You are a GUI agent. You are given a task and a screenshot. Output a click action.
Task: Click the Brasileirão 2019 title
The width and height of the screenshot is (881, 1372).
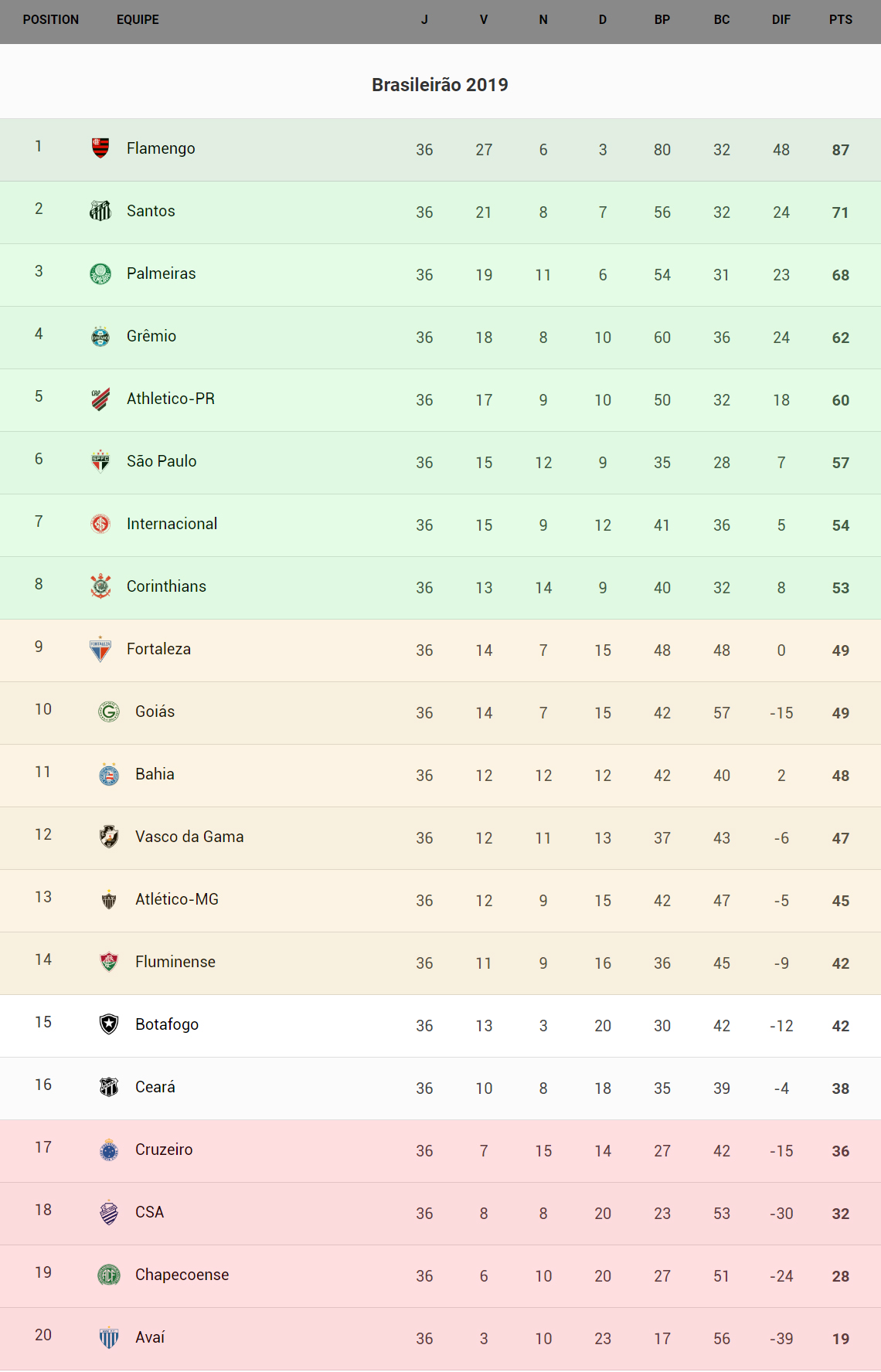pyautogui.click(x=440, y=85)
